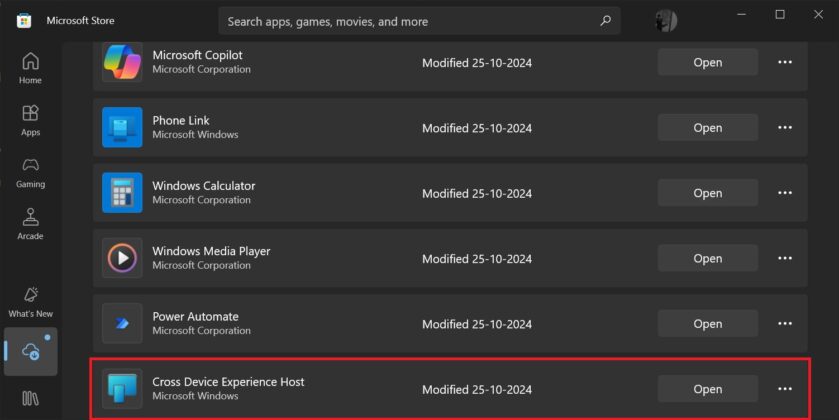
Task: Open the Library icon in sidebar
Action: pos(31,399)
